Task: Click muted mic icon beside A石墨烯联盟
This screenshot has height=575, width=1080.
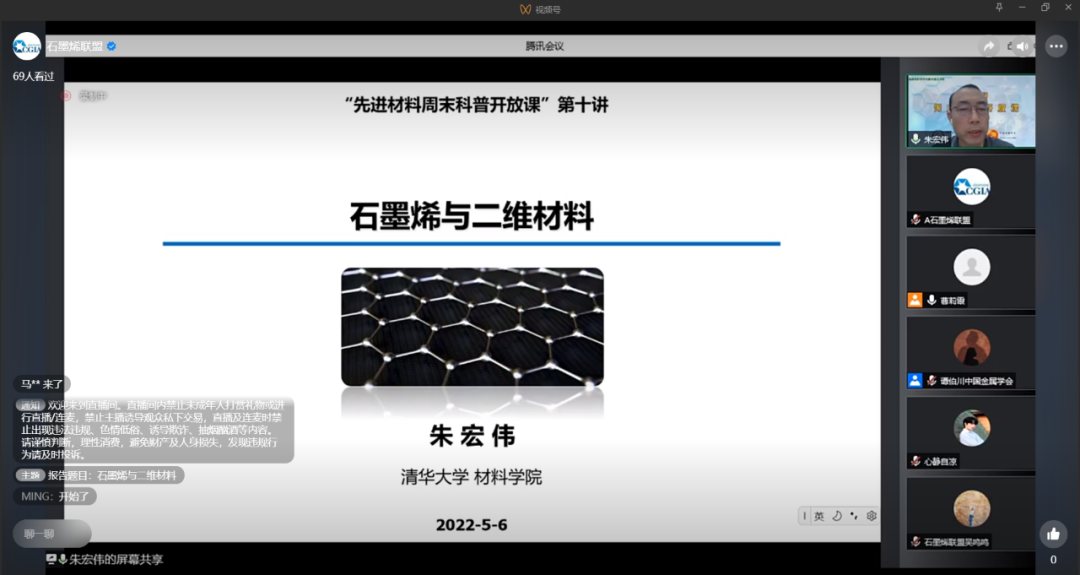Action: click(915, 220)
